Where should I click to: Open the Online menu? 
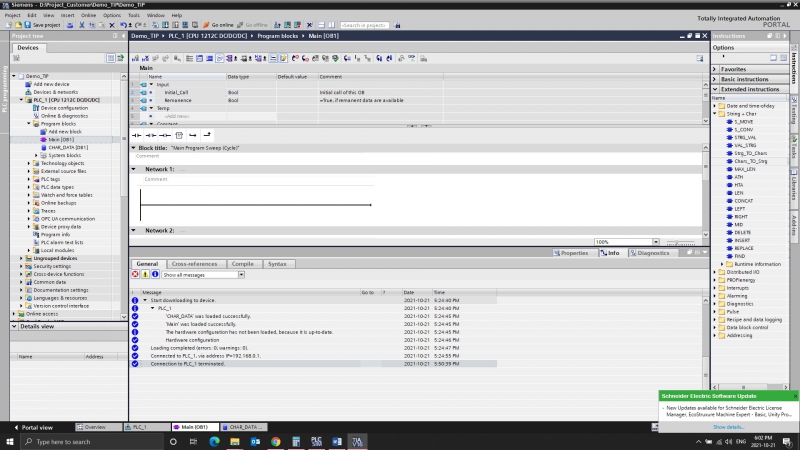tap(88, 15)
